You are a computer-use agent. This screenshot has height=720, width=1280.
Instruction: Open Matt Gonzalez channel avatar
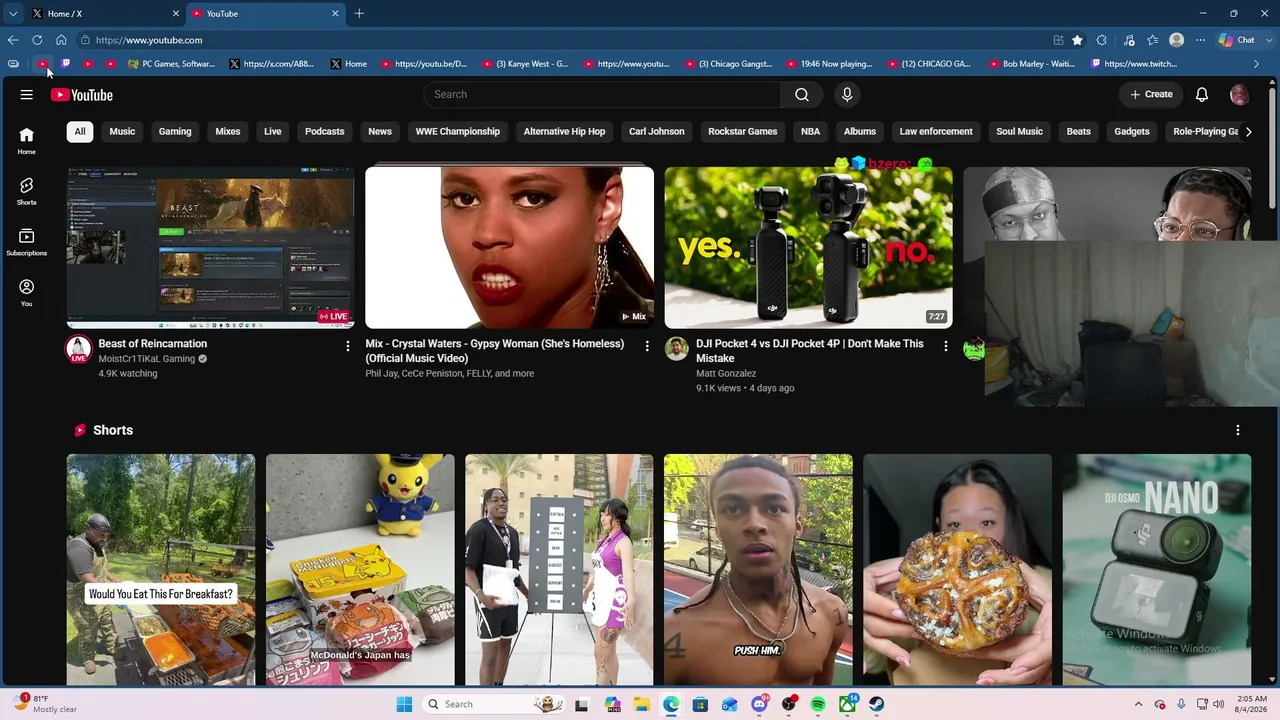point(677,349)
